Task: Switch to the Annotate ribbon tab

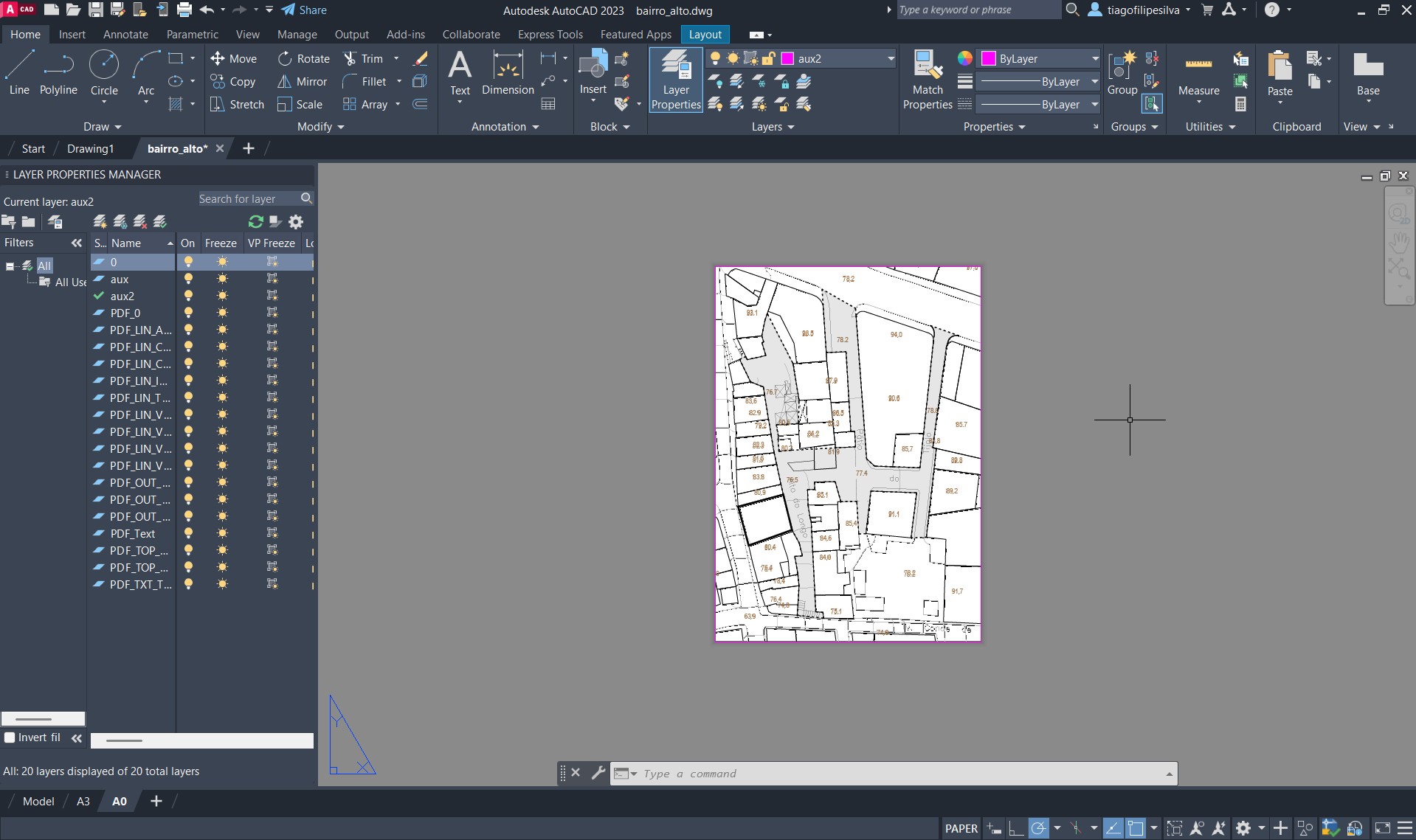Action: click(125, 35)
